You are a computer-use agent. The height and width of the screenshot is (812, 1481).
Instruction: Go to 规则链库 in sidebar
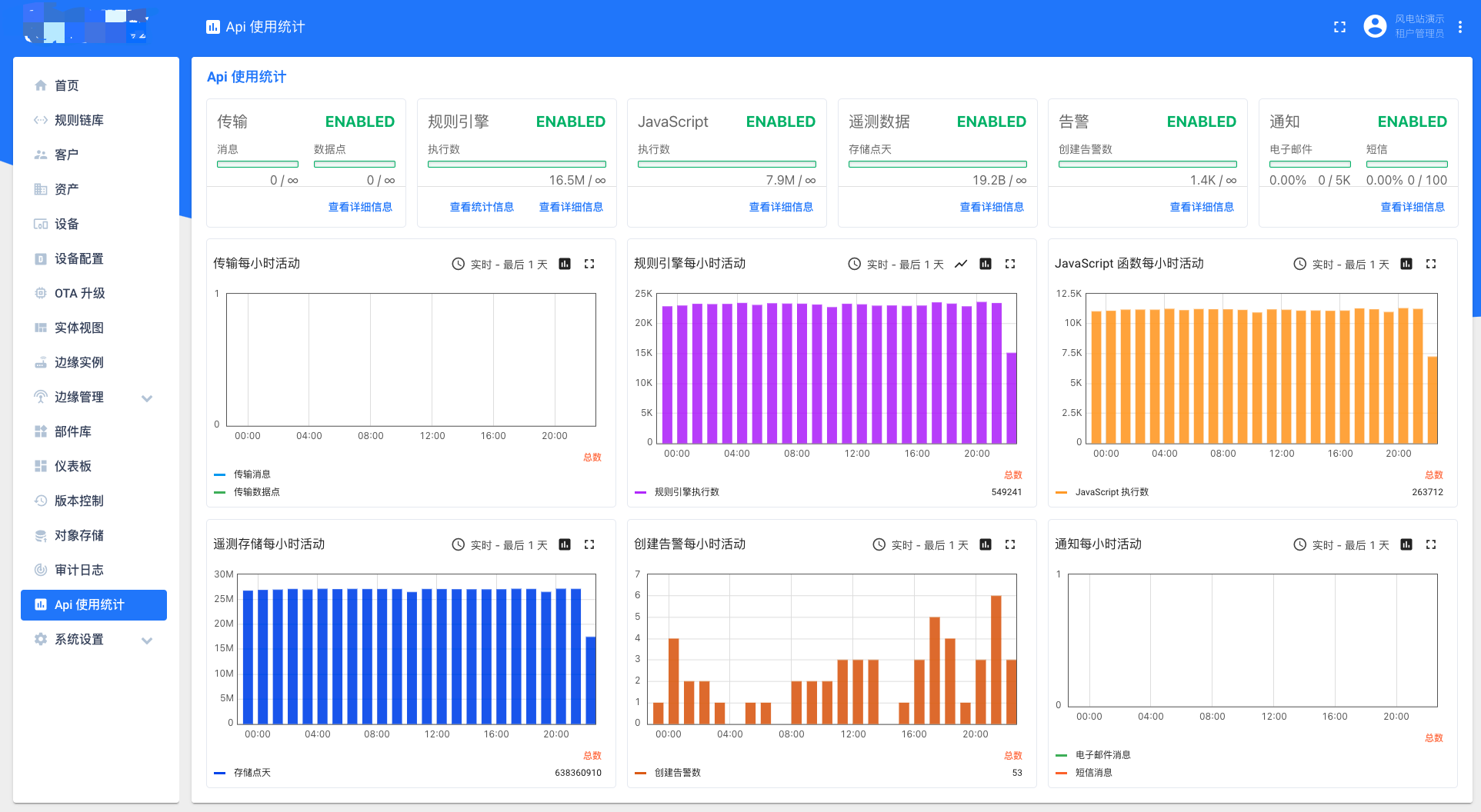pyautogui.click(x=94, y=120)
